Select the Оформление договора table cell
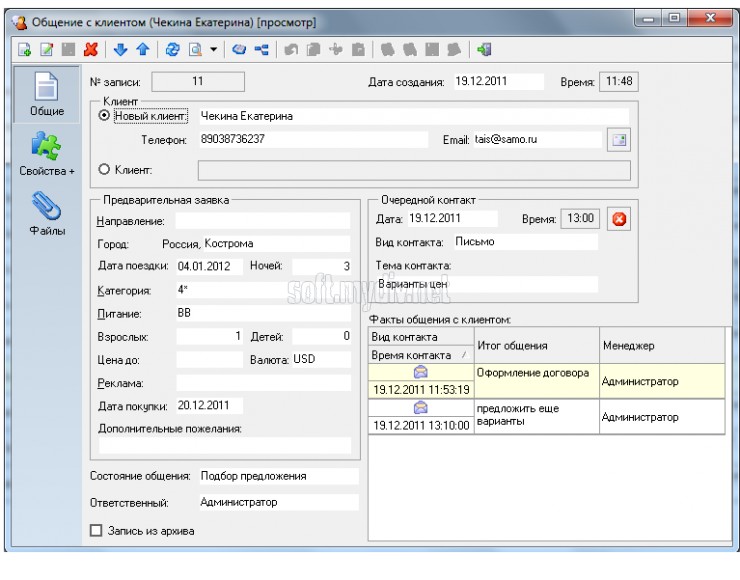Image resolution: width=740 pixels, height=580 pixels. 537,381
